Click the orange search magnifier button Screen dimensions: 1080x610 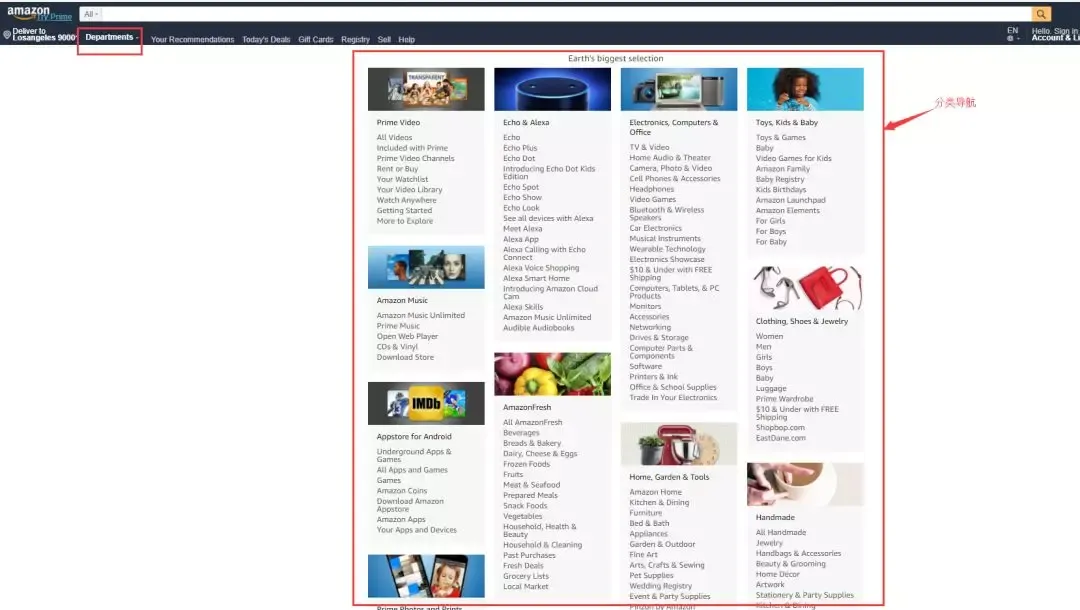(1041, 14)
